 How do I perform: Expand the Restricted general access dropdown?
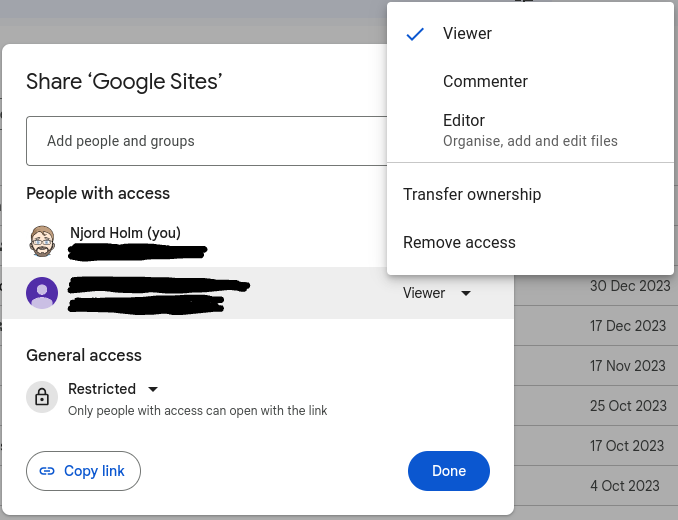point(113,389)
